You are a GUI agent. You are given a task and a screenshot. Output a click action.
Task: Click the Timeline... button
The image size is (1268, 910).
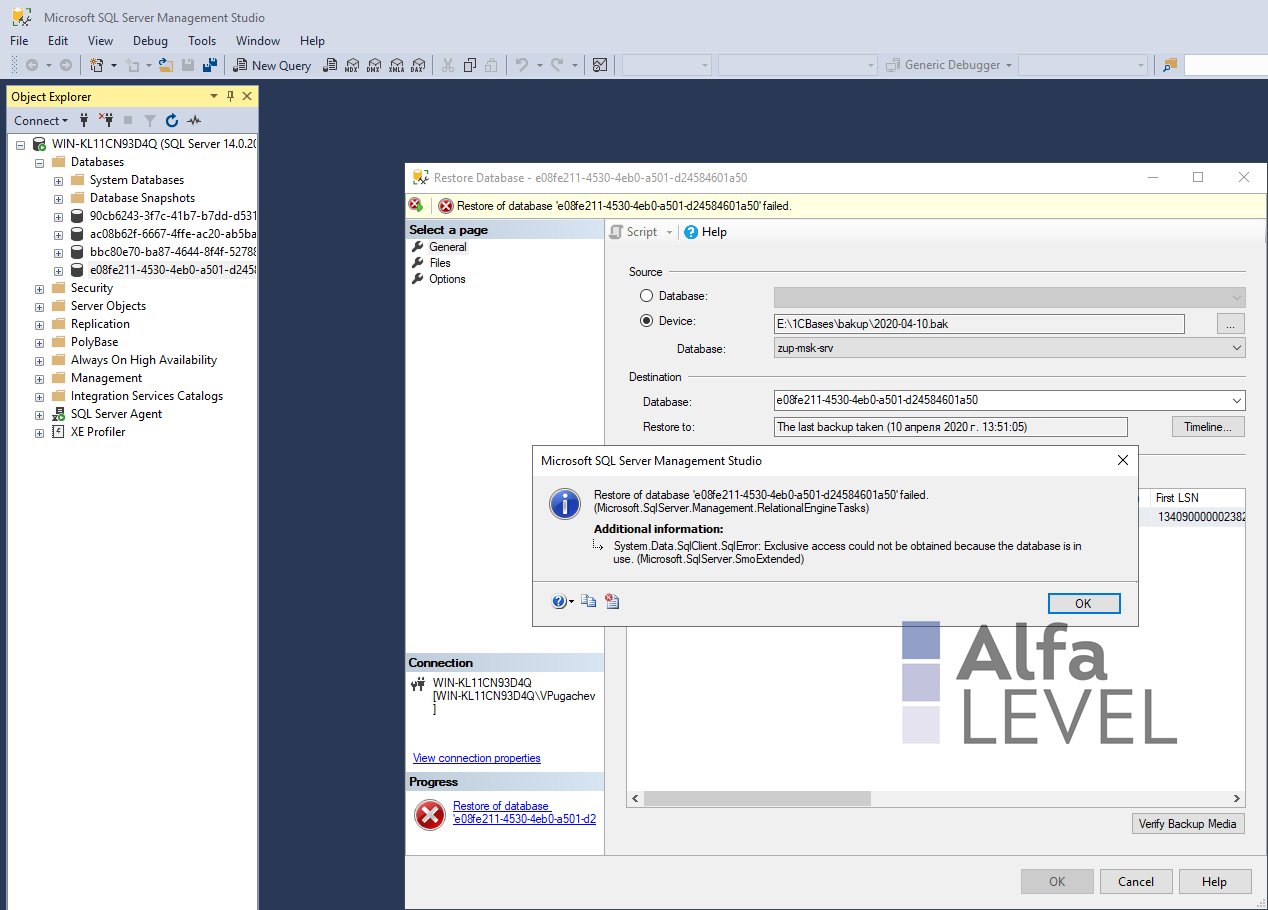[x=1208, y=427]
